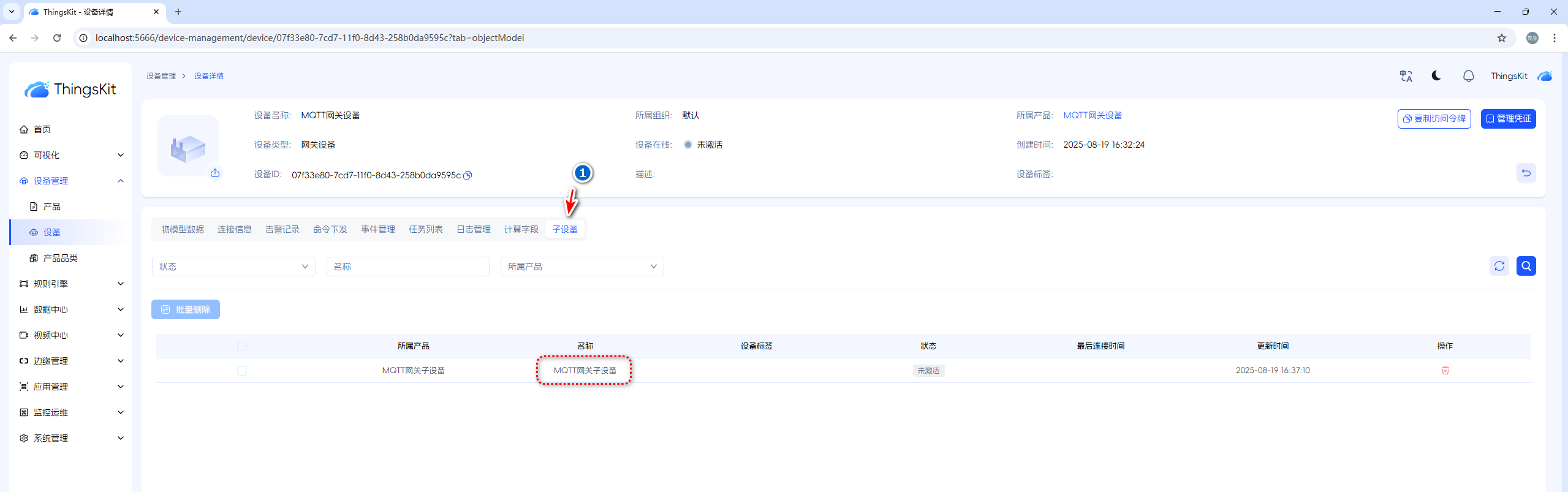Viewport: 1568px width, 492px height.
Task: Expand the 规则引擎 sidebar menu
Action: [x=71, y=284]
